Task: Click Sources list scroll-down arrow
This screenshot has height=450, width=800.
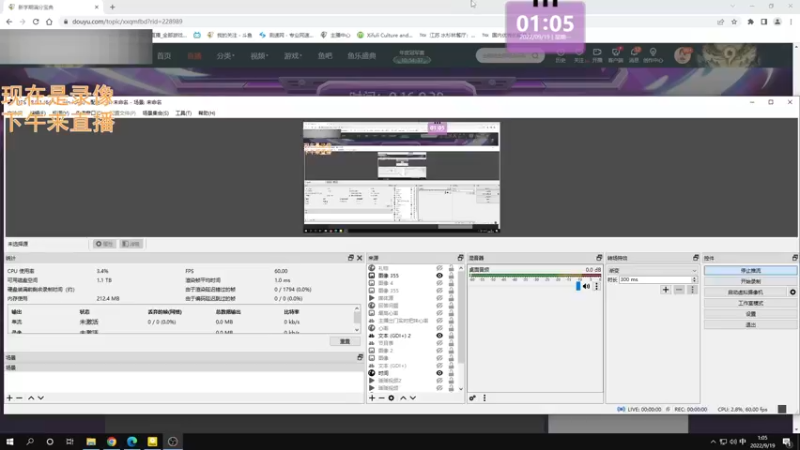Action: [x=461, y=389]
